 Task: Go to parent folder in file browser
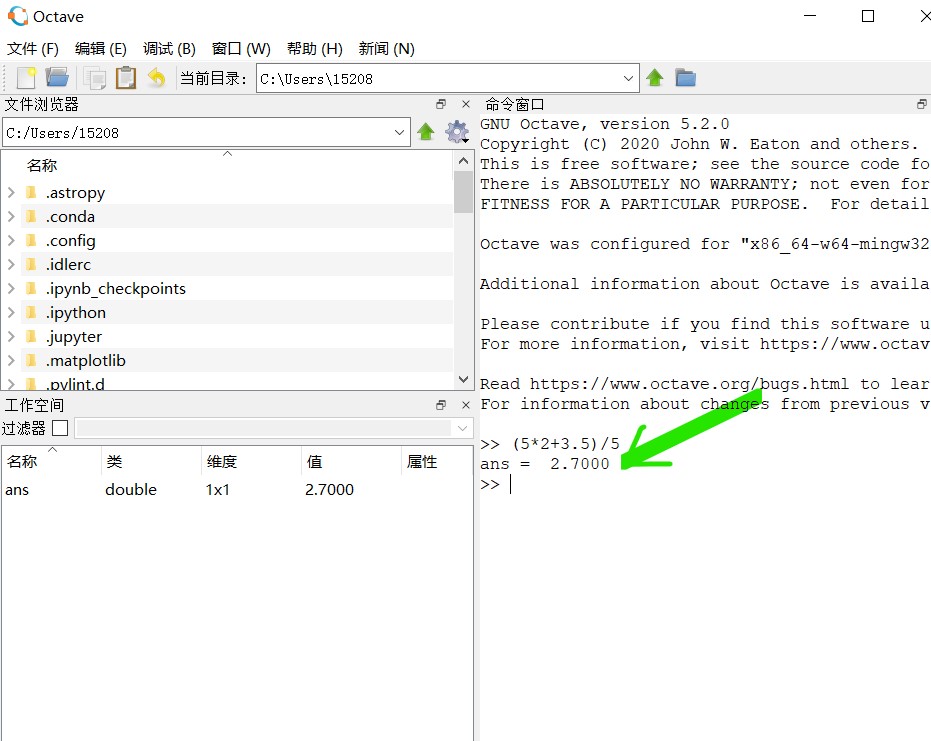tap(426, 132)
